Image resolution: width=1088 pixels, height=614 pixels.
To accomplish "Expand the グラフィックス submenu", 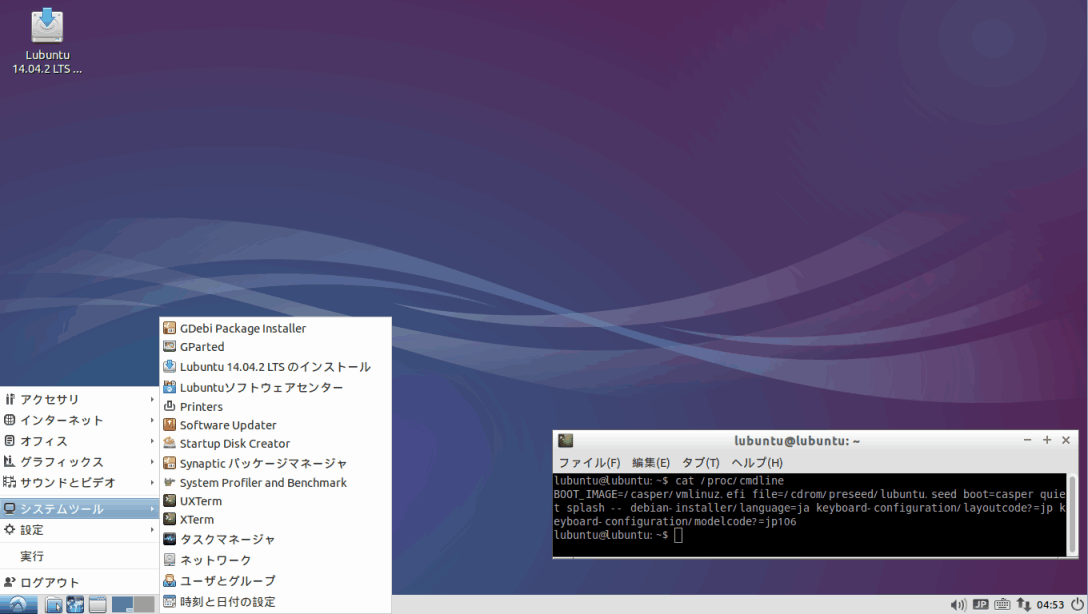I will coord(80,461).
